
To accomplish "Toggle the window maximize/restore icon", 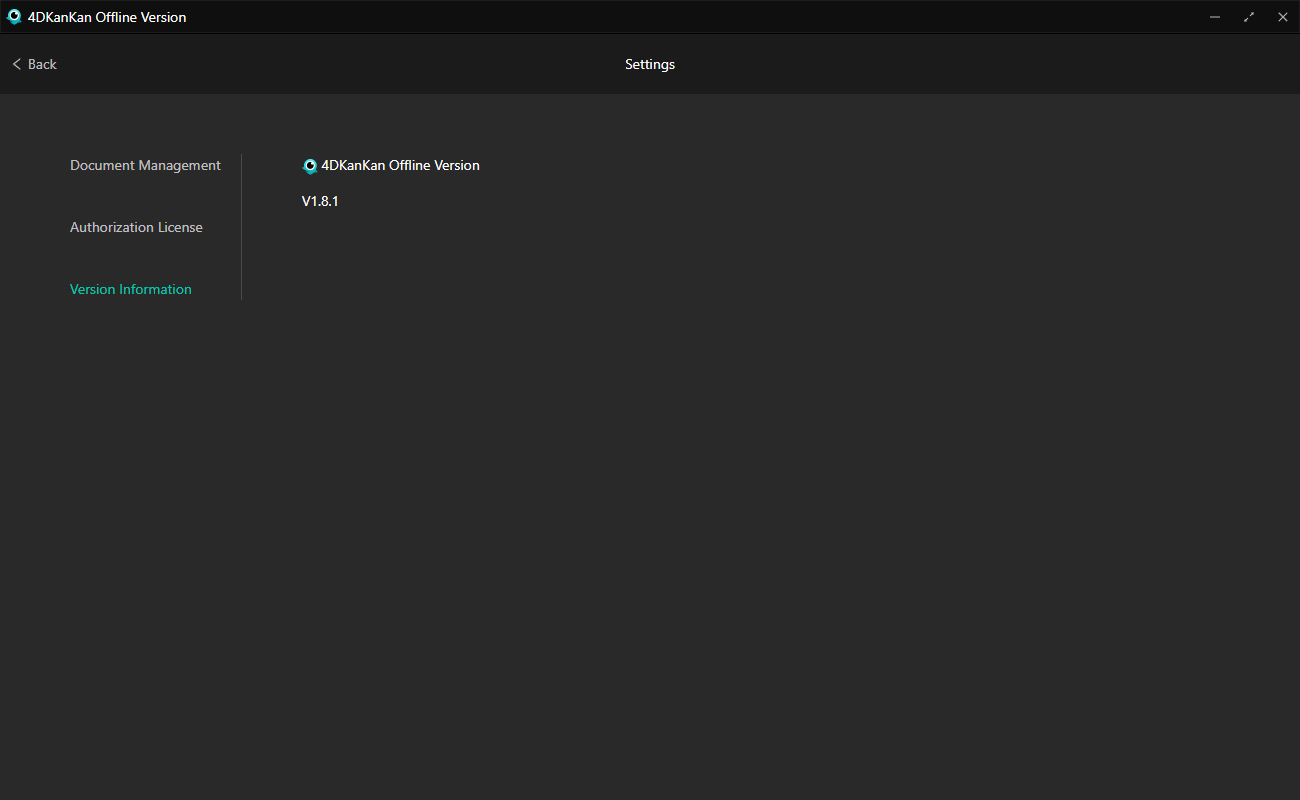I will 1249,17.
